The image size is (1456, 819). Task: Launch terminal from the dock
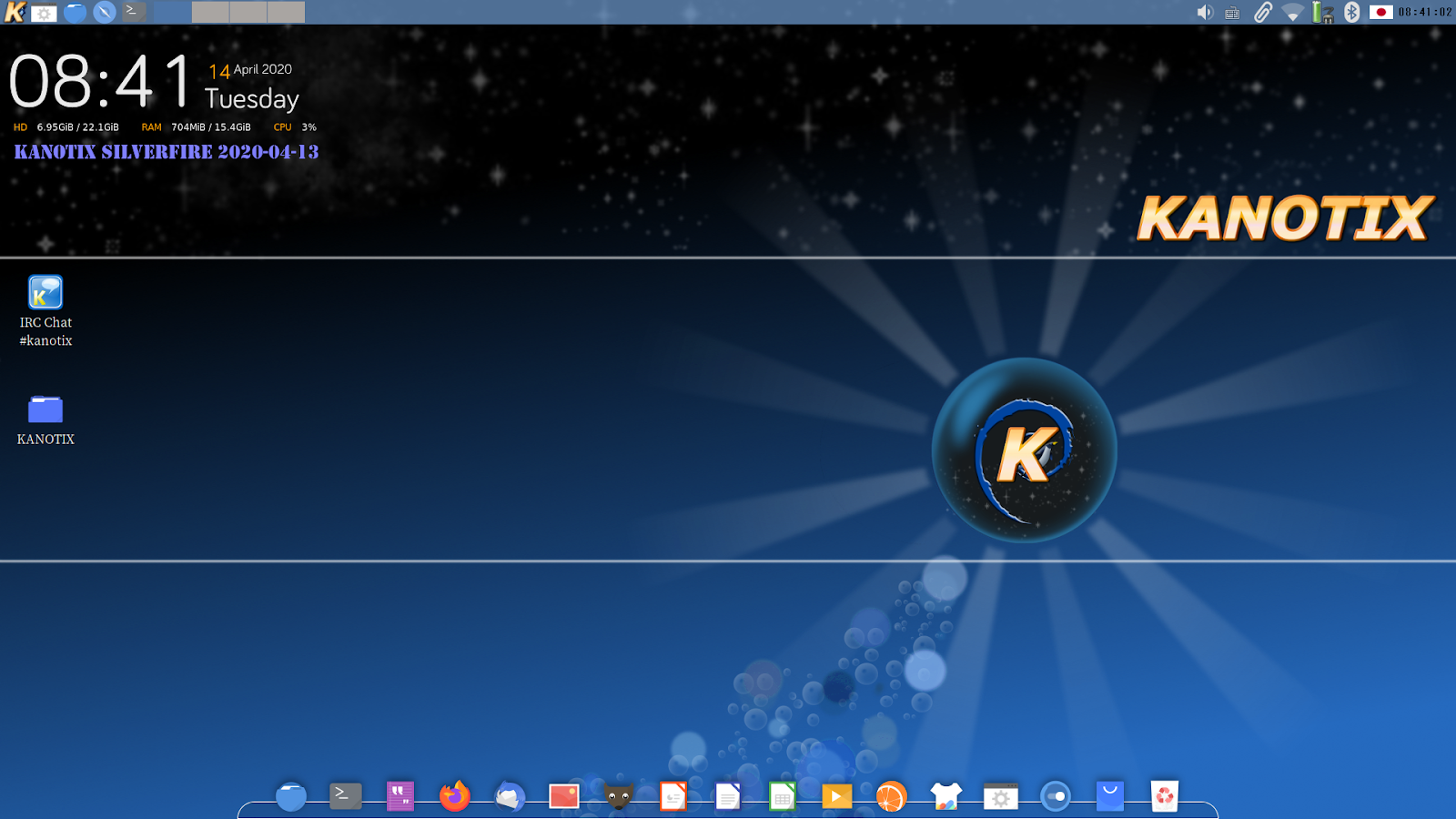345,796
